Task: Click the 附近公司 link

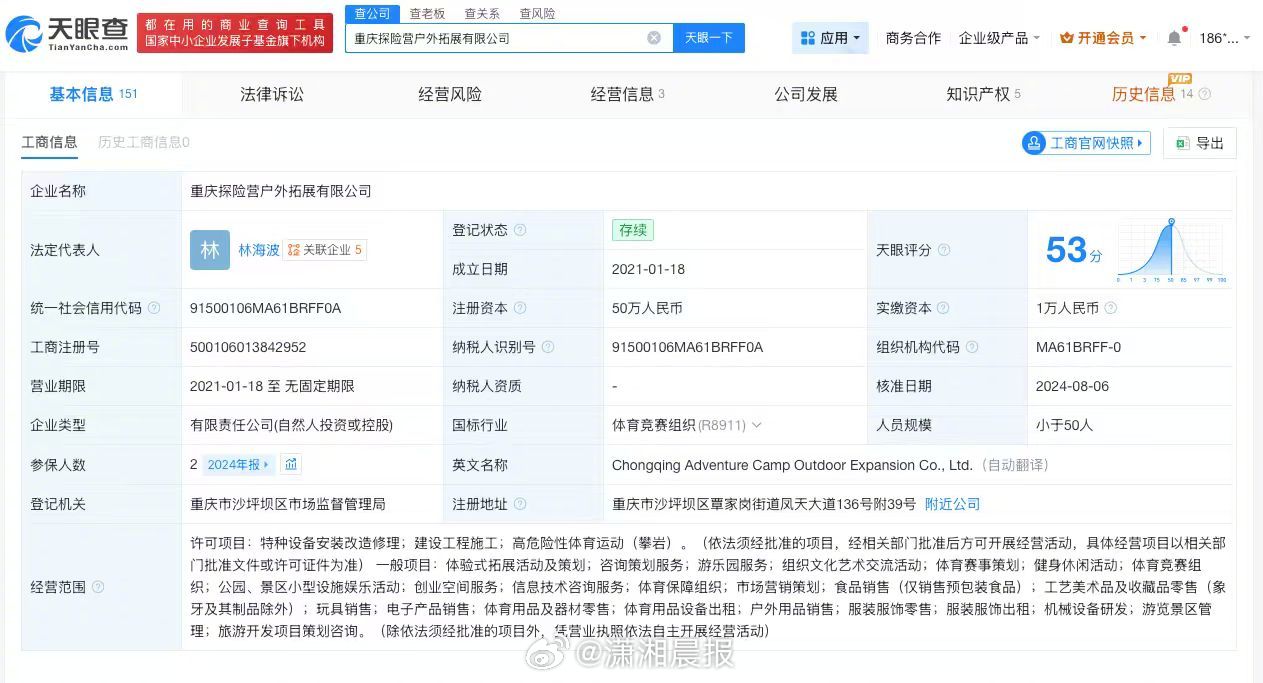Action: point(952,504)
